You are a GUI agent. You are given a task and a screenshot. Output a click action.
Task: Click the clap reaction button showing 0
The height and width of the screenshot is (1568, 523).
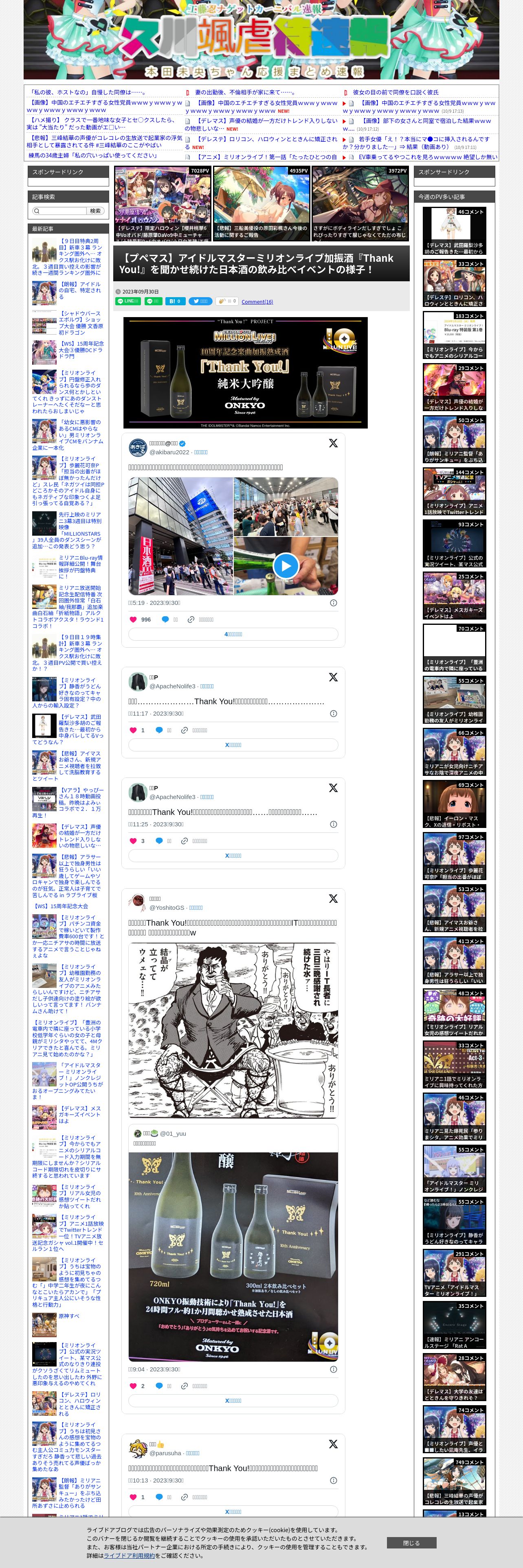point(227,301)
